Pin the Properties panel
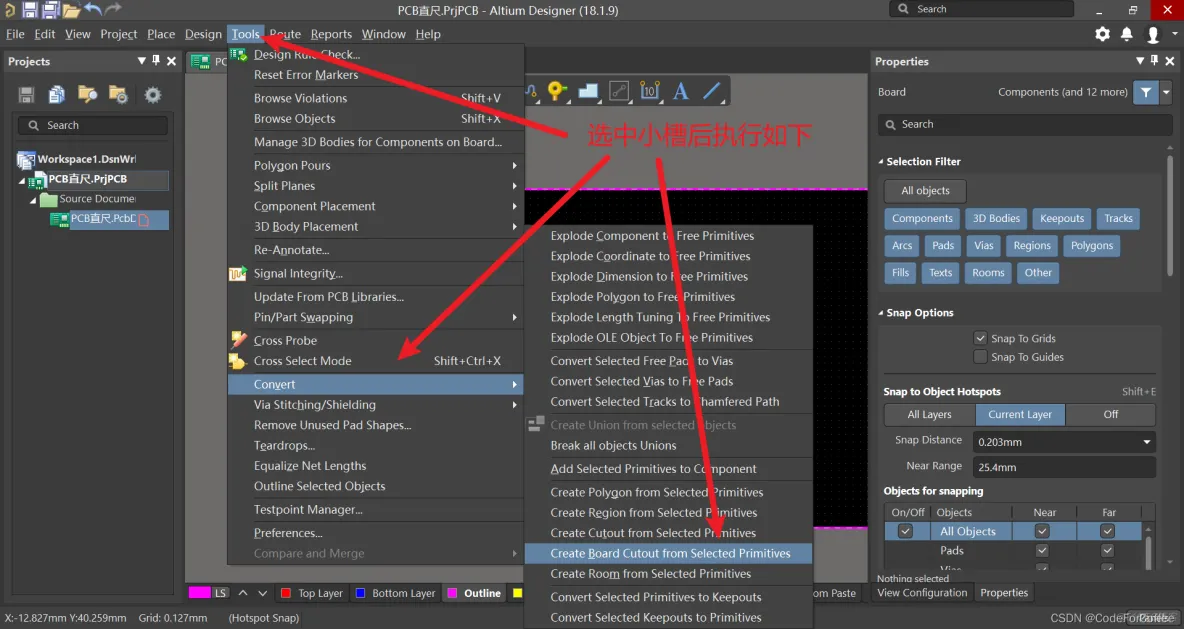Screen dimensions: 1184x629 point(1155,60)
